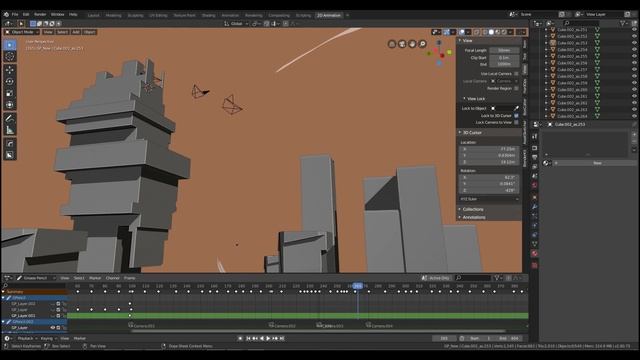Open the Object Mode dropdown
This screenshot has width=640, height=360.
click(x=22, y=32)
